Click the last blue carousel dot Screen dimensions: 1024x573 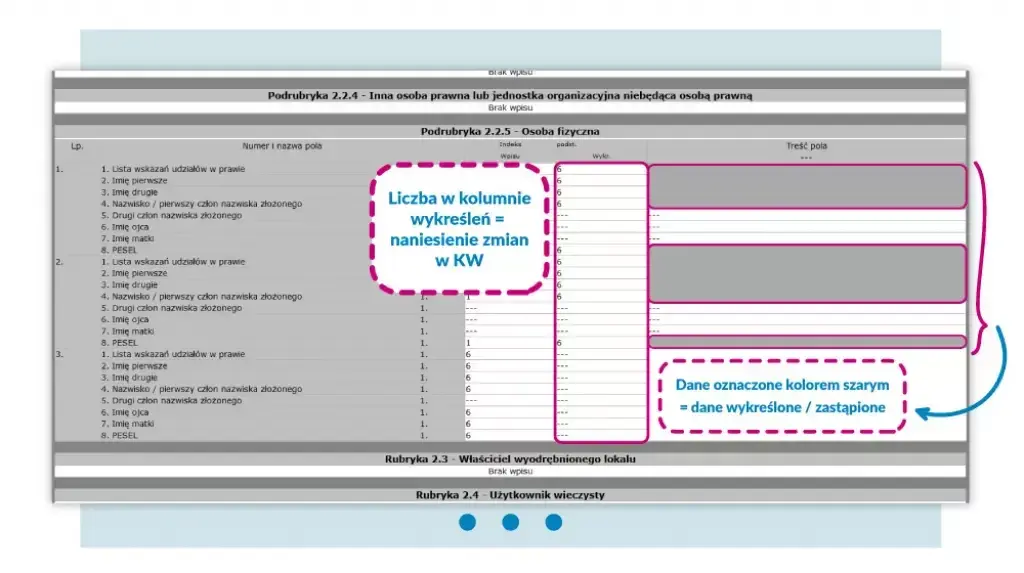point(554,522)
